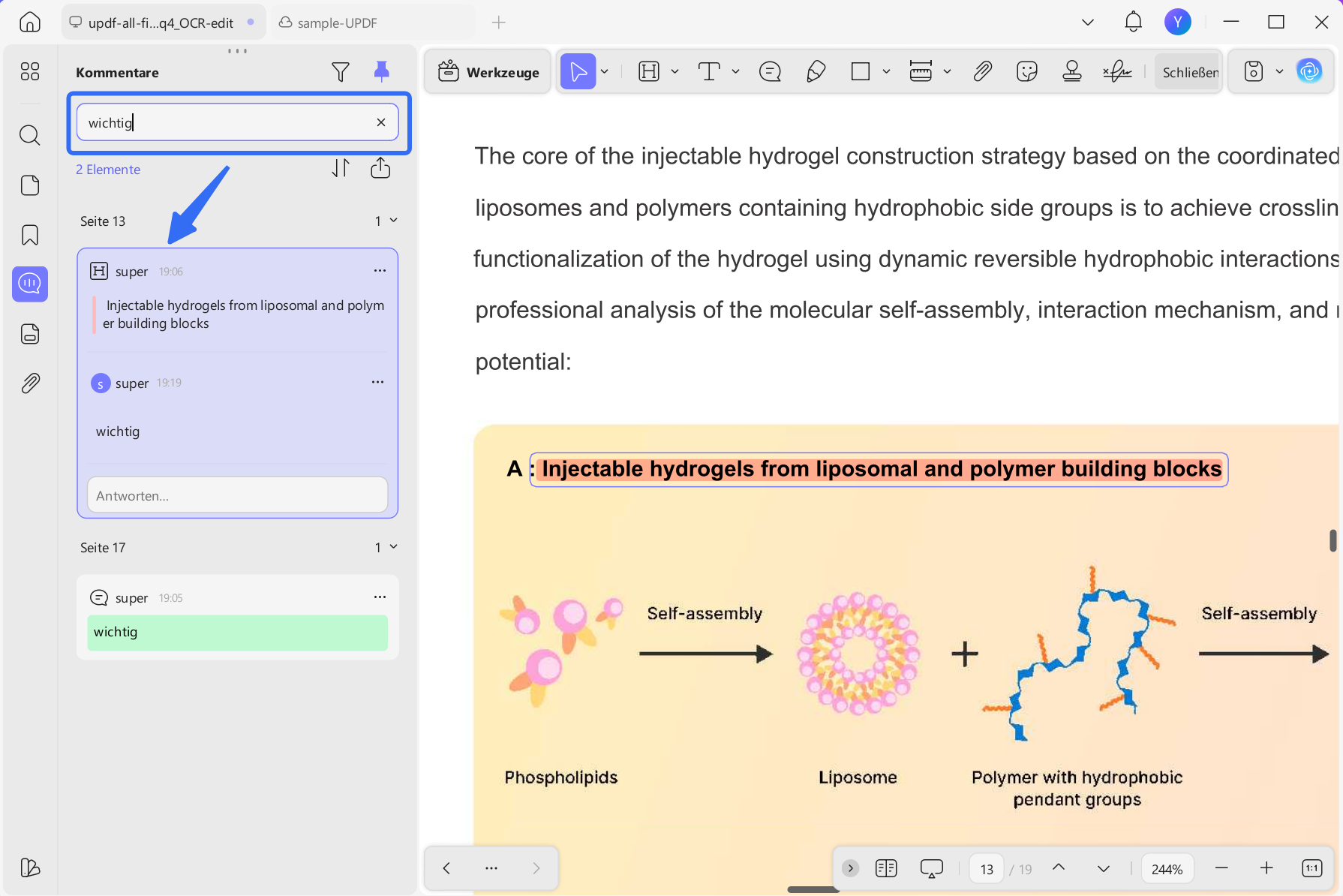Click the Schließen button
Screen dimensions: 1343x896
1190,72
